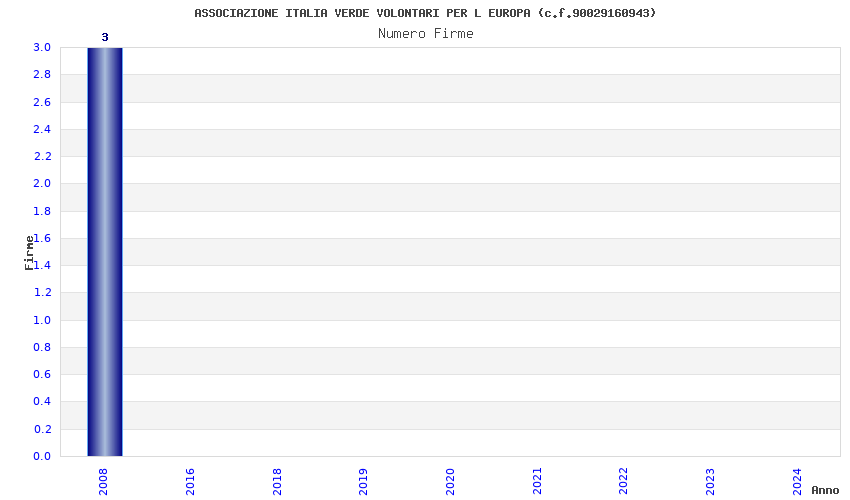Click the y-axis value 1.8
Screen dimensions: 850x500
click(42, 211)
